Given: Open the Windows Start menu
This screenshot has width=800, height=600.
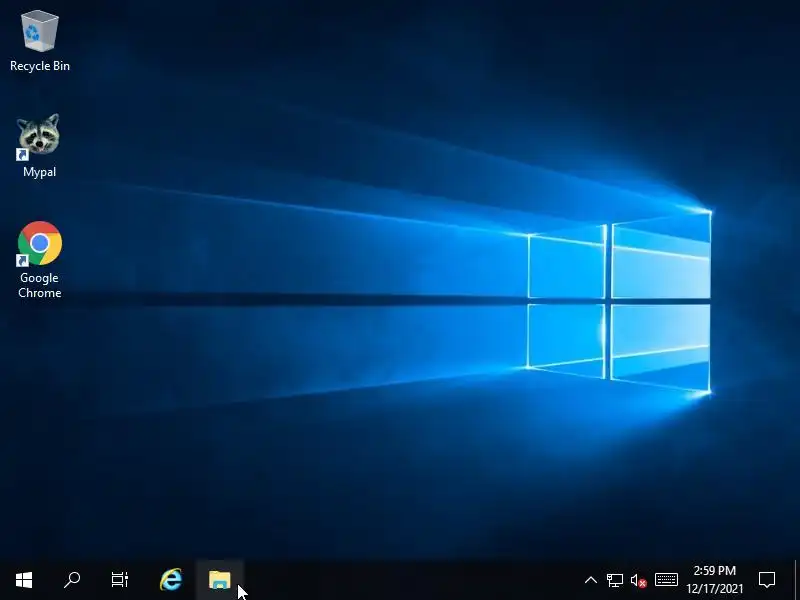Looking at the screenshot, I should [24, 580].
